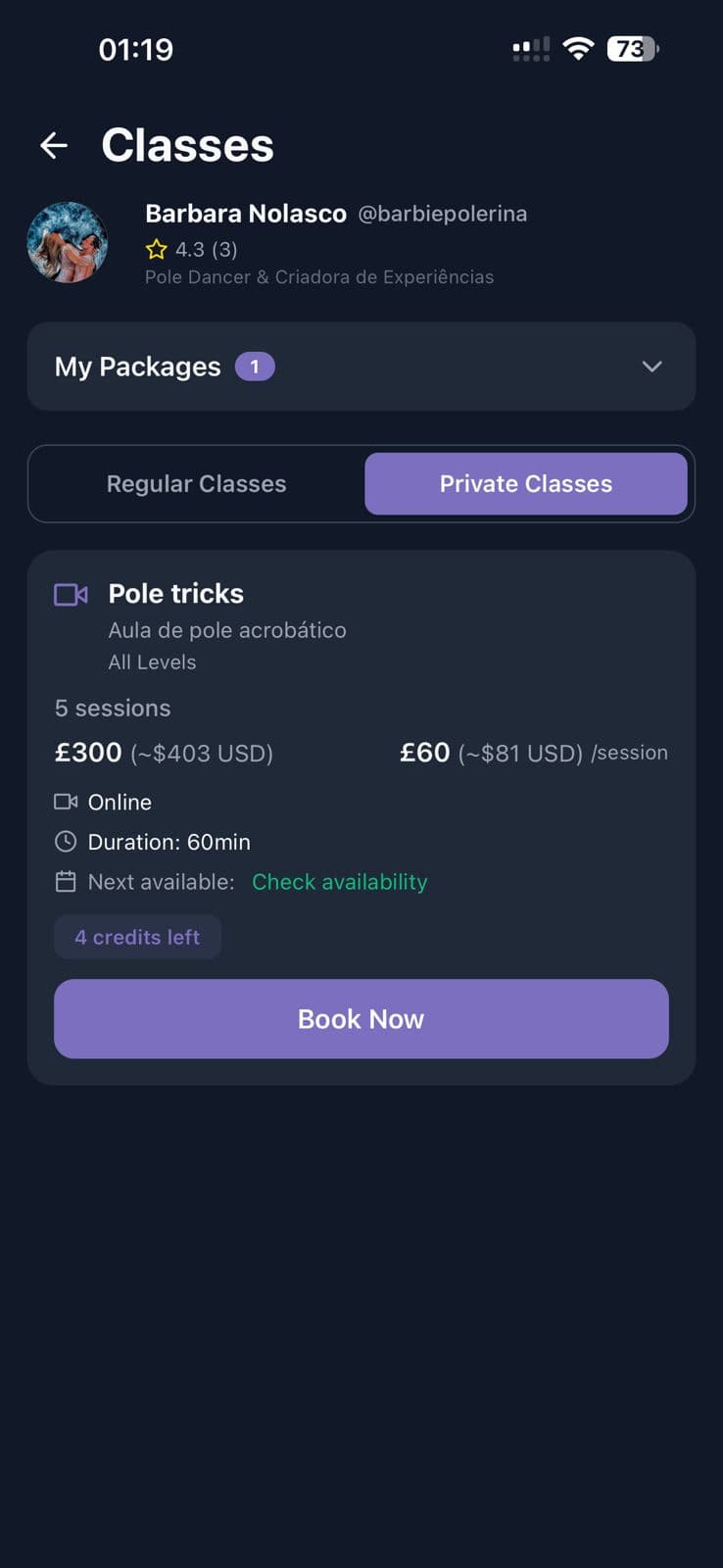Expand the My Packages section
The height and width of the screenshot is (1568, 723).
(x=361, y=367)
